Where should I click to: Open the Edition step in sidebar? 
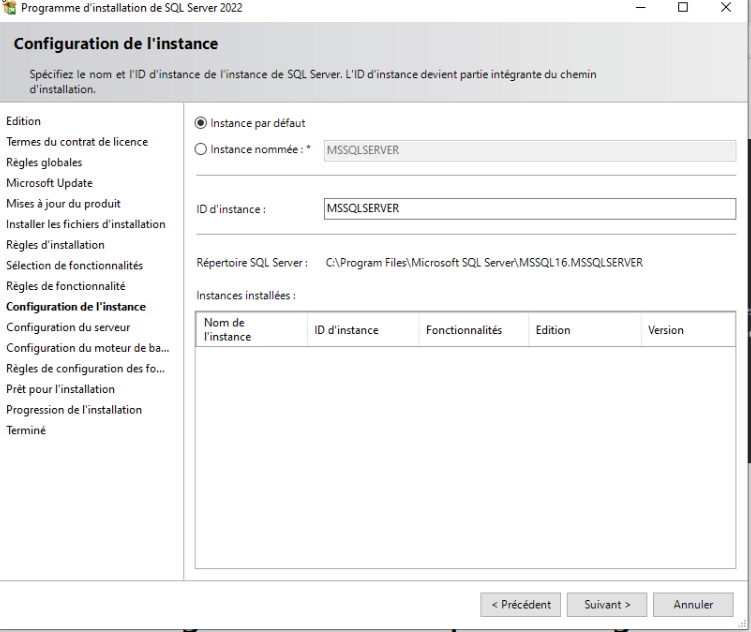(23, 121)
